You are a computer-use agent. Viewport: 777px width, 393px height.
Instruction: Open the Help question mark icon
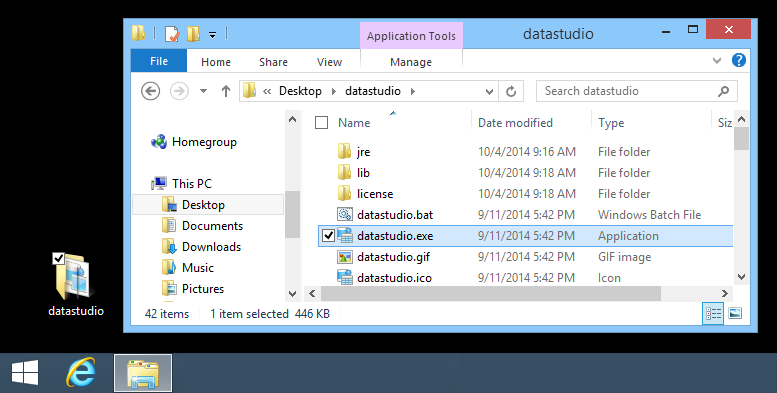[738, 60]
